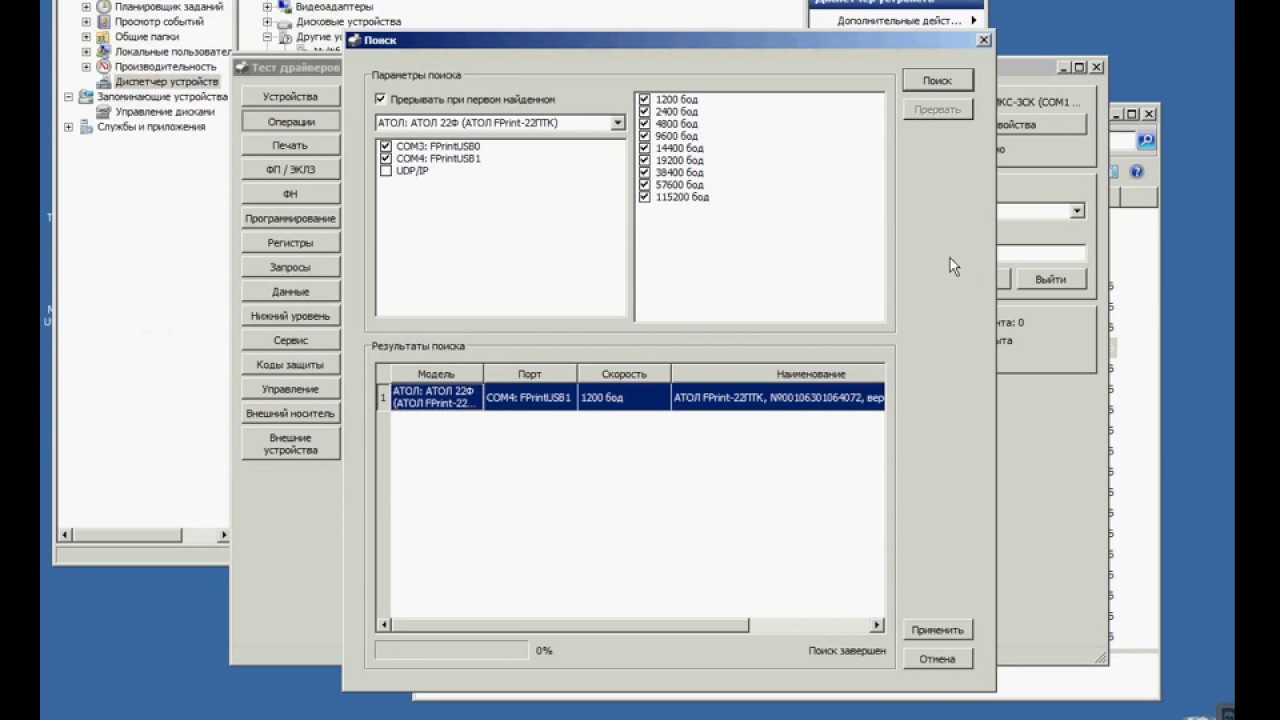Click the blue magnifier search icon
This screenshot has height=720, width=1280.
pos(1146,141)
